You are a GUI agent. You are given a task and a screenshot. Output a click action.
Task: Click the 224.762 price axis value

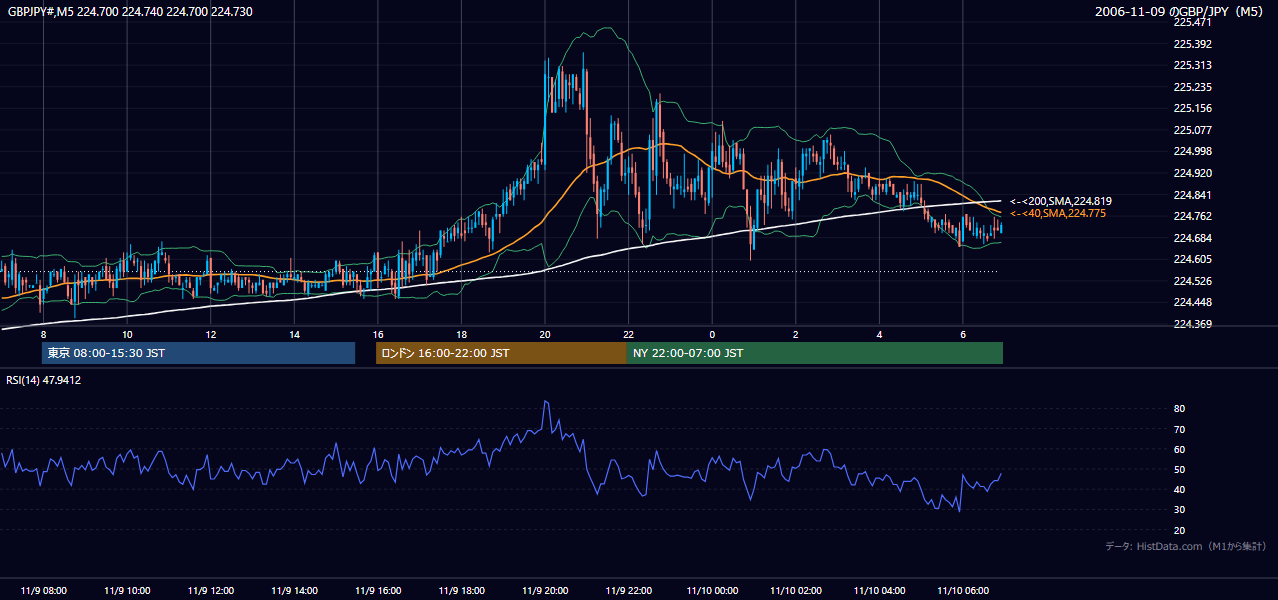(x=1192, y=216)
